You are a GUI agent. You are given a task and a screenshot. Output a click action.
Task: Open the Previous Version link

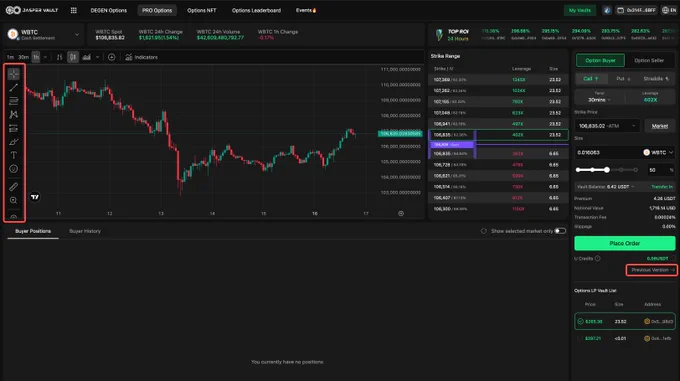pyautogui.click(x=652, y=270)
